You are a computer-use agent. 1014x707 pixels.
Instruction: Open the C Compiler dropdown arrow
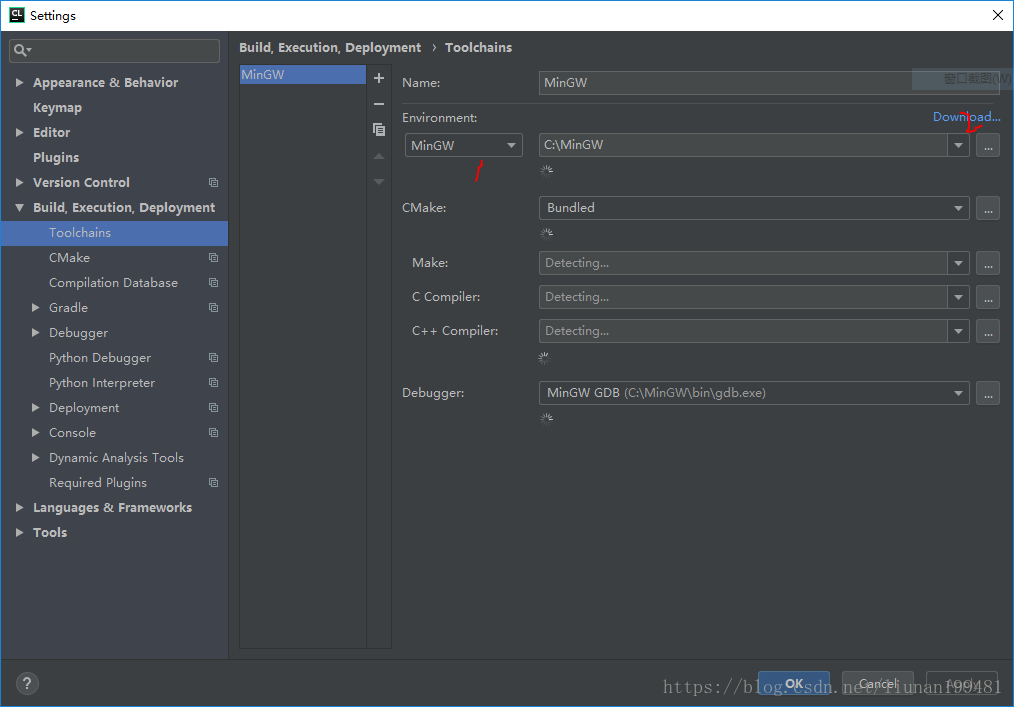tap(958, 298)
